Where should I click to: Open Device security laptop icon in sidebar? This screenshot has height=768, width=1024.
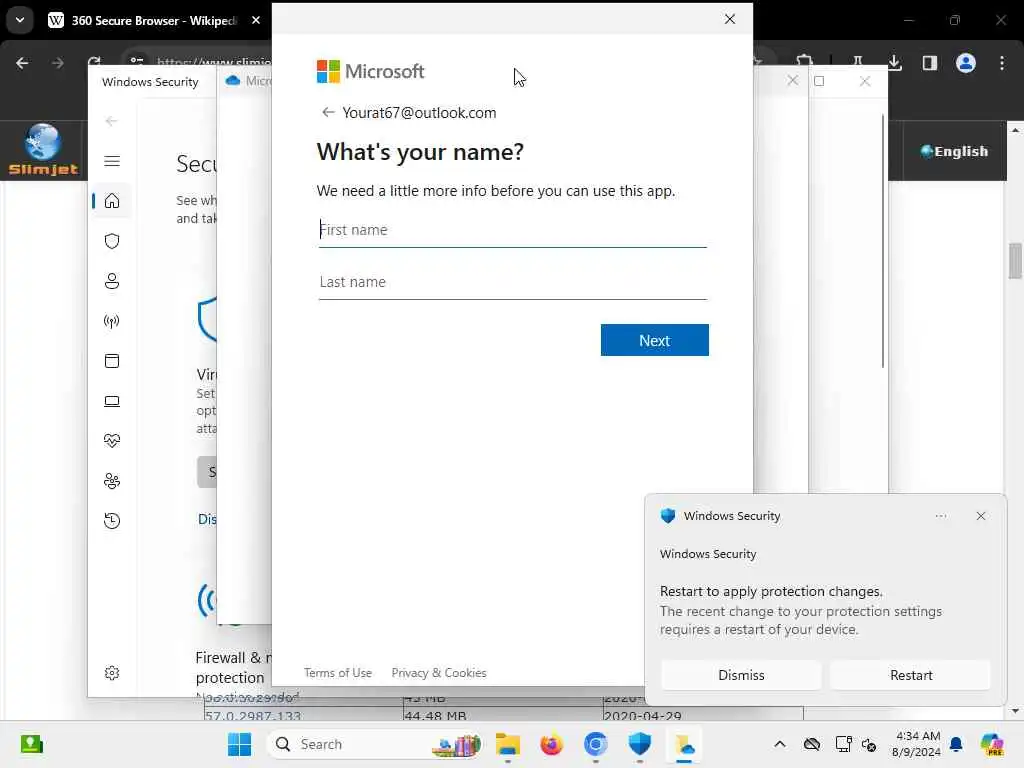[112, 401]
